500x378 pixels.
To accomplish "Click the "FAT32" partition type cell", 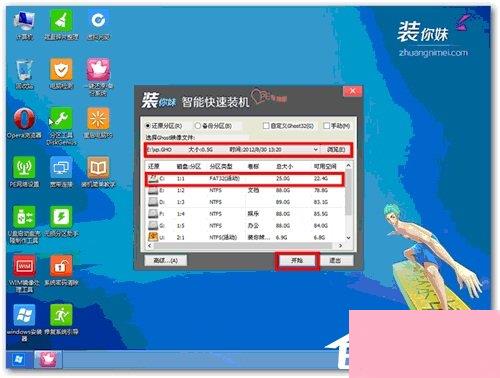I will 224,179.
